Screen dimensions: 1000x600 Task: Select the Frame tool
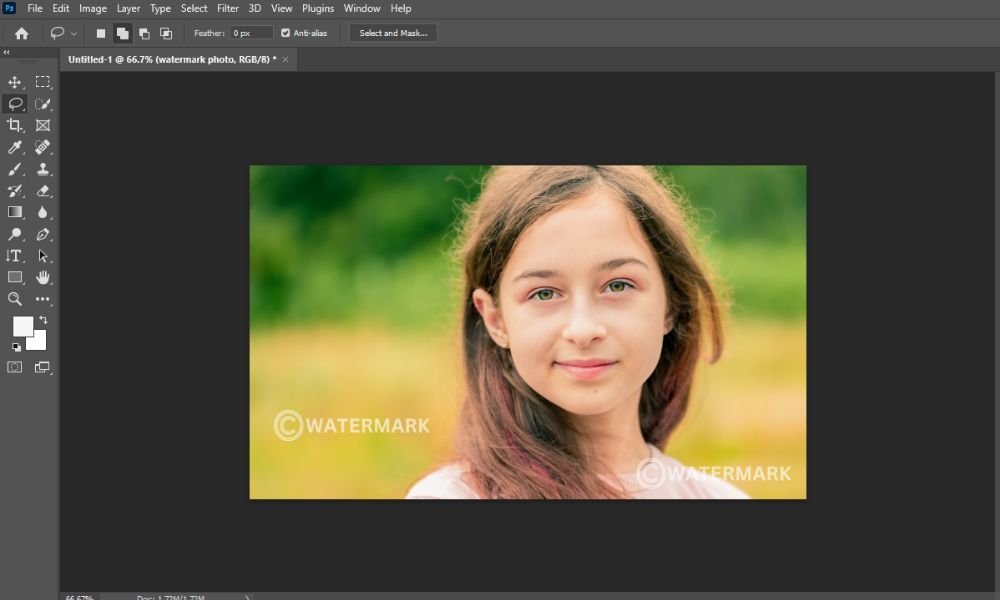pyautogui.click(x=43, y=126)
